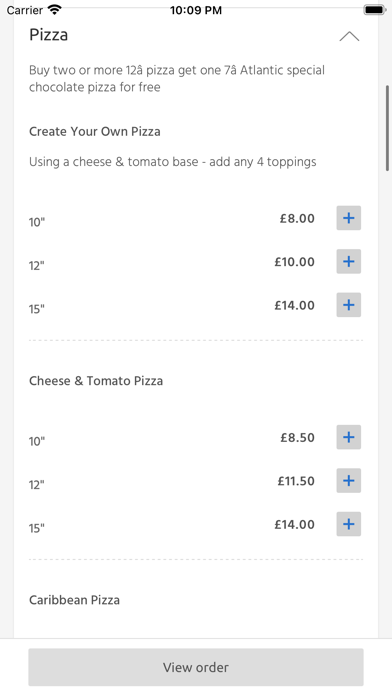This screenshot has width=392, height=696.
Task: Tap the cheese & tomato base toppings description
Action: pos(173,162)
